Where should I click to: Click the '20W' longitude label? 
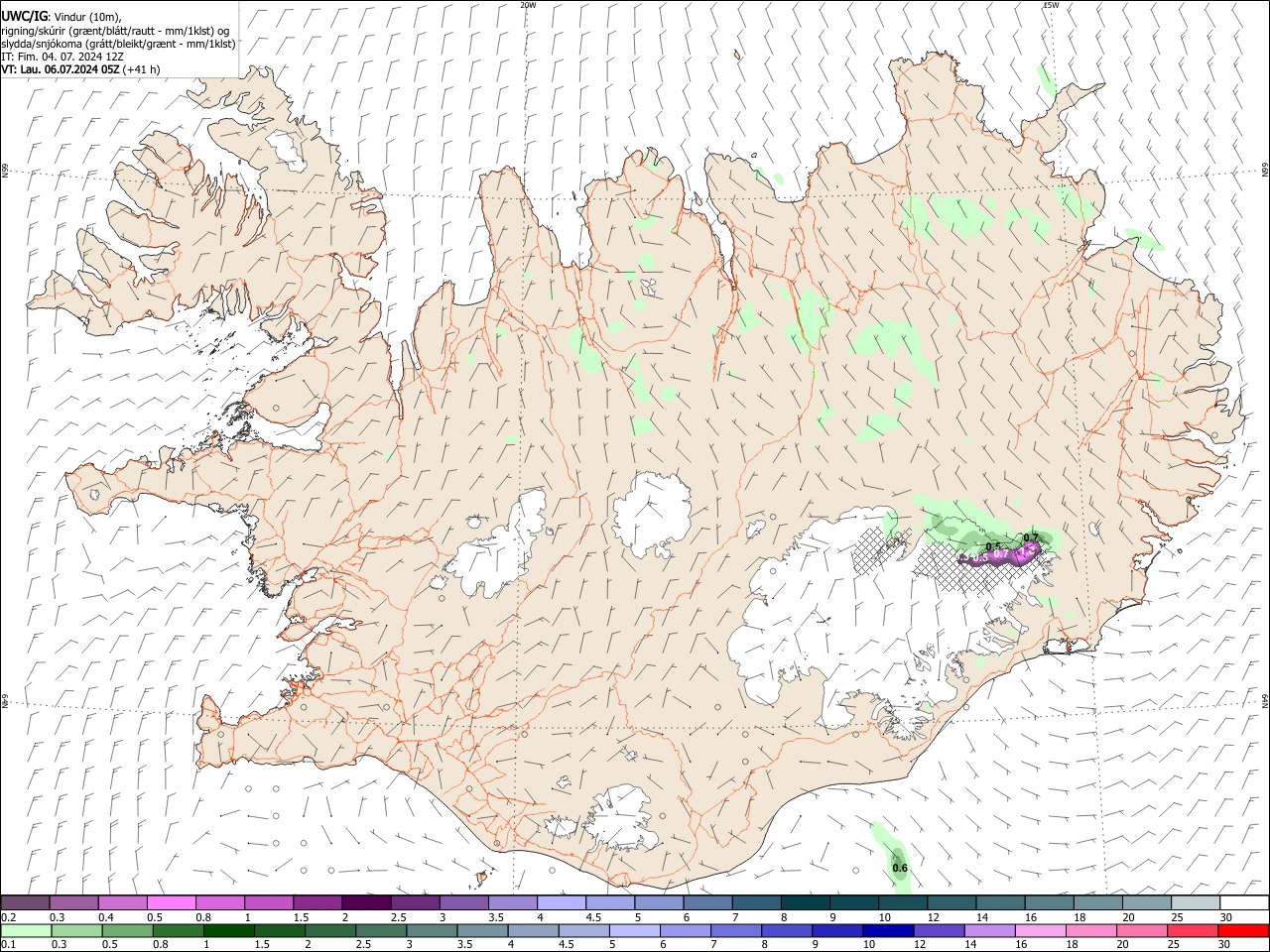[x=528, y=5]
